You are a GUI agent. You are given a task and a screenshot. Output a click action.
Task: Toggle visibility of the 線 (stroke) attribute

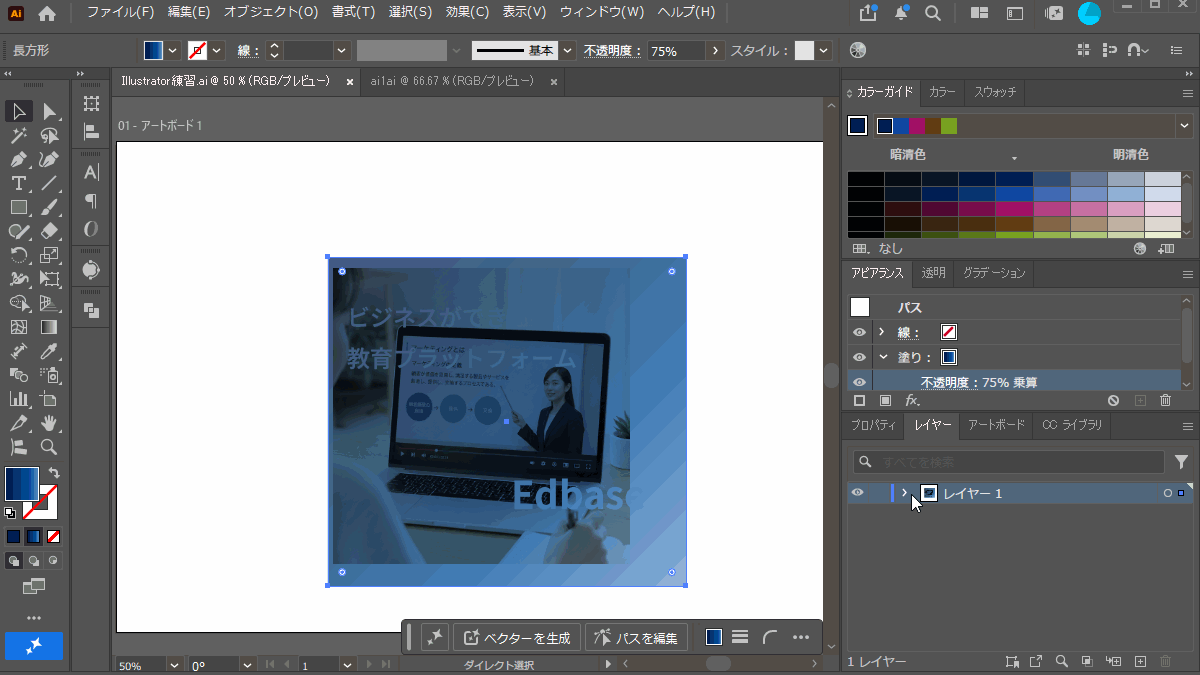point(859,332)
